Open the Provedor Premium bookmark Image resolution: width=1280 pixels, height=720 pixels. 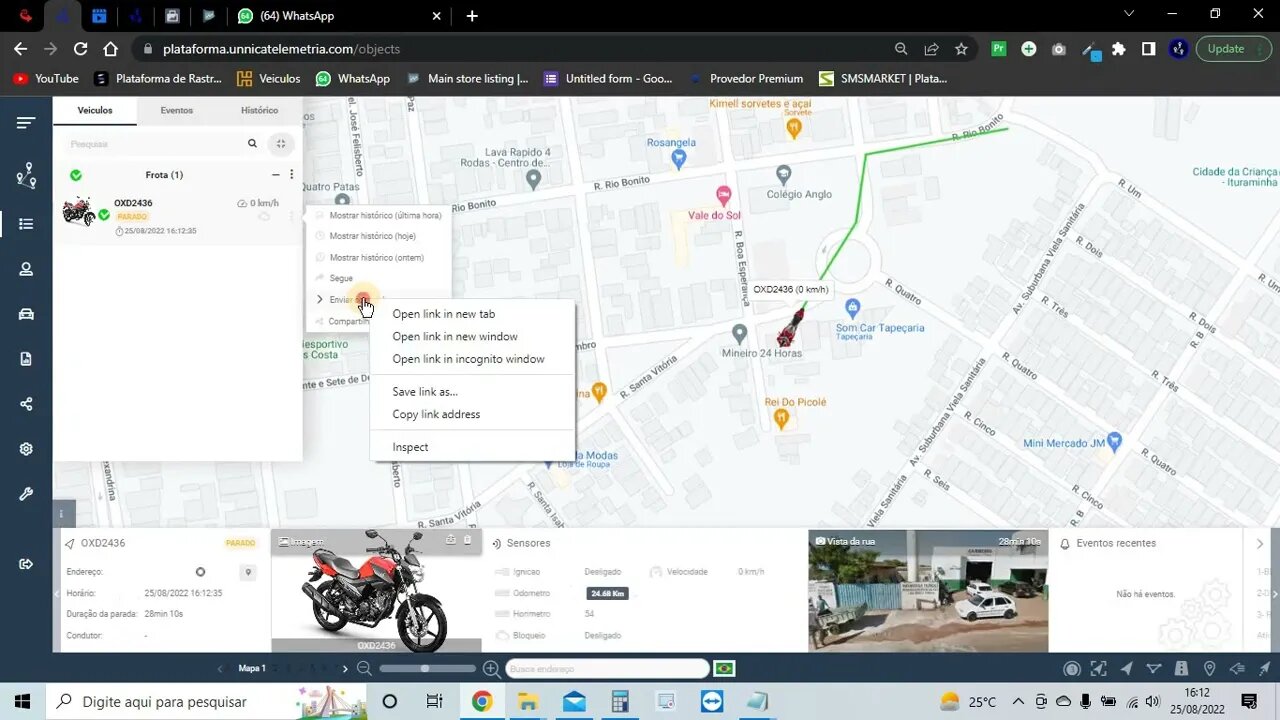[x=746, y=78]
